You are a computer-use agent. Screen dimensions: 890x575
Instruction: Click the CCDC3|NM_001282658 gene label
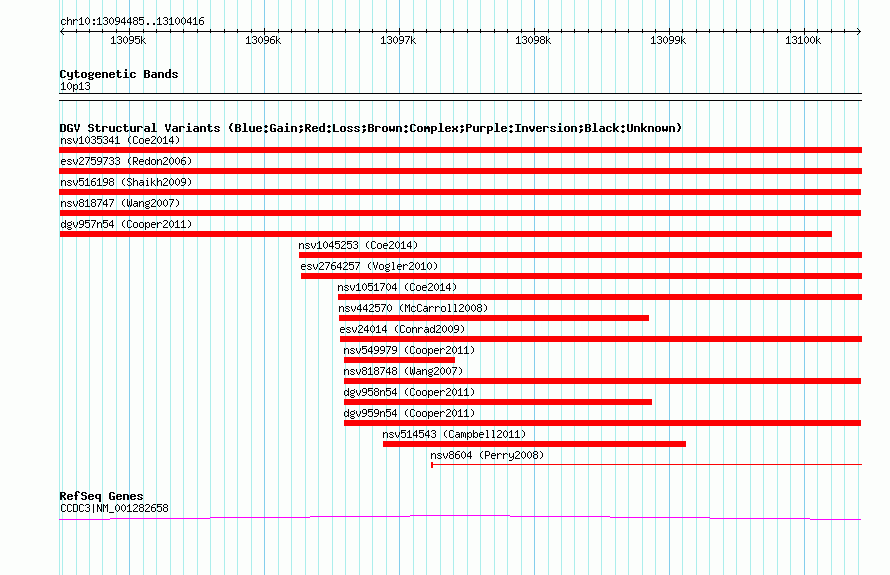pyautogui.click(x=114, y=508)
